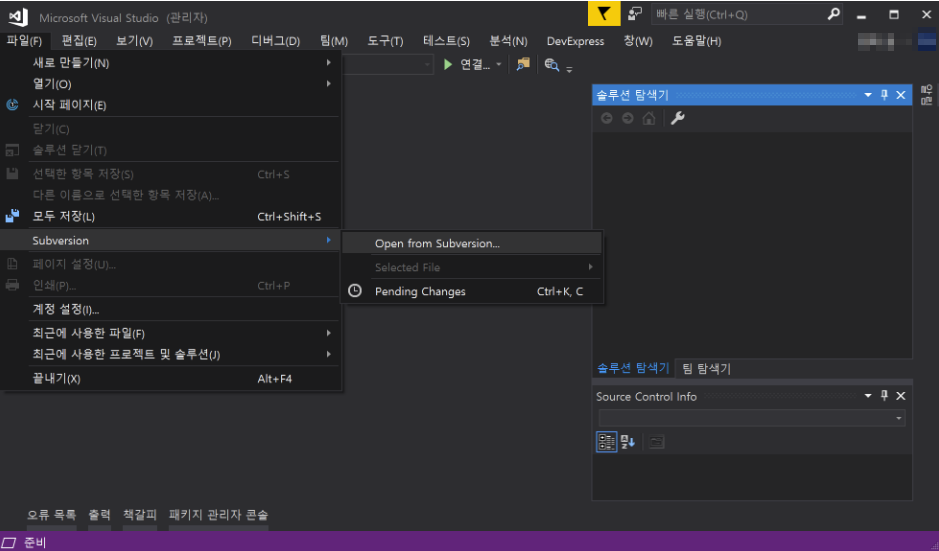
Task: Open the Source Control Info window position dropdown
Action: click(868, 396)
